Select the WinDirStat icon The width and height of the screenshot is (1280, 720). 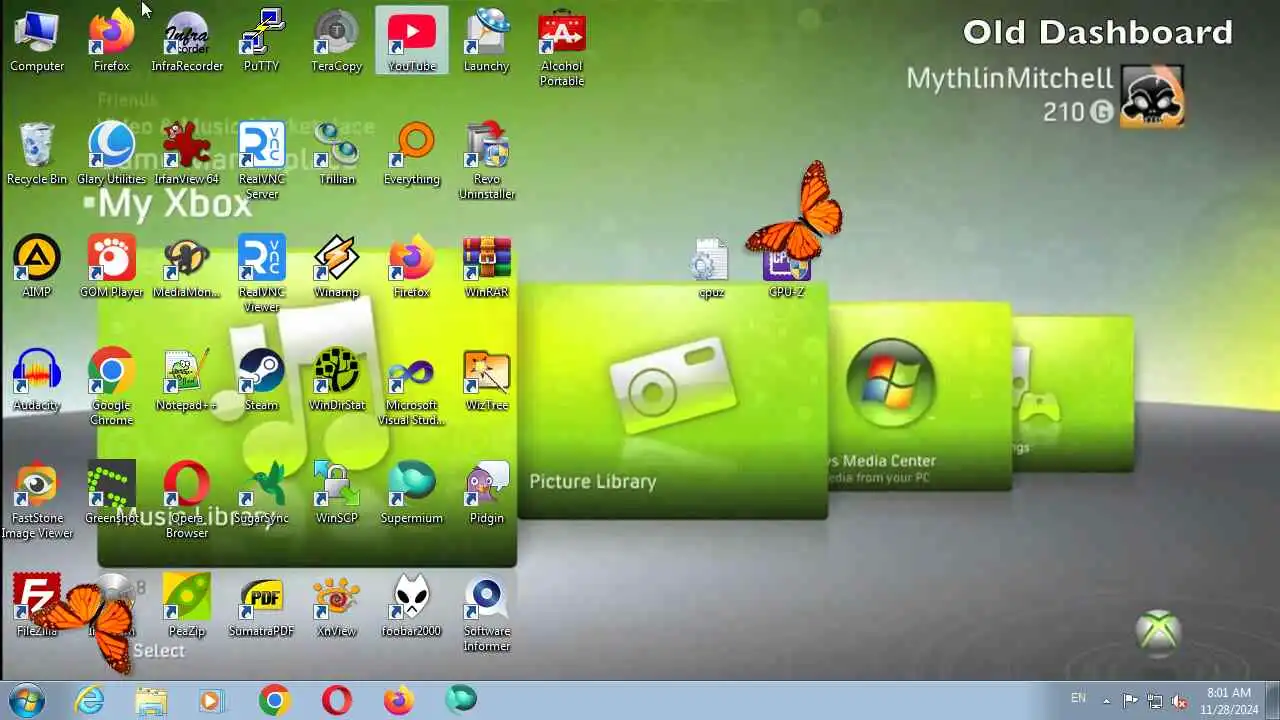coord(337,381)
